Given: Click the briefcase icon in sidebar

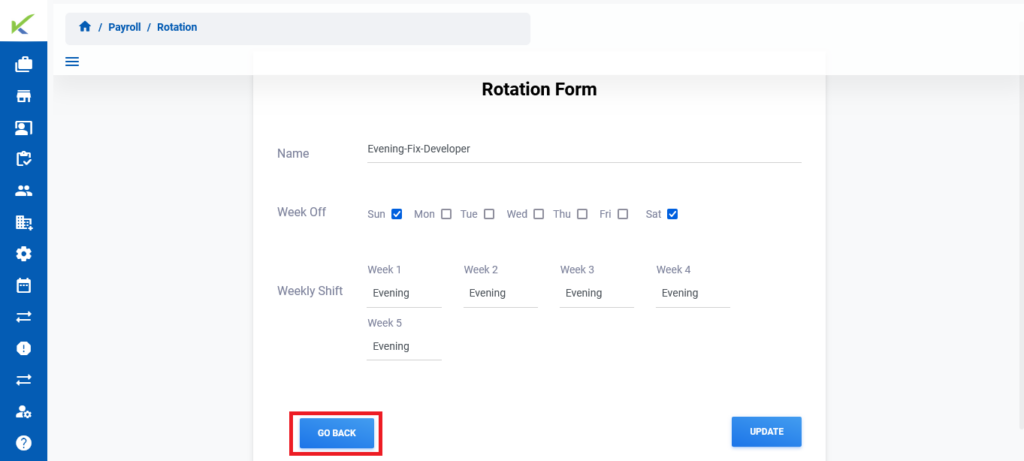Looking at the screenshot, I should point(24,64).
